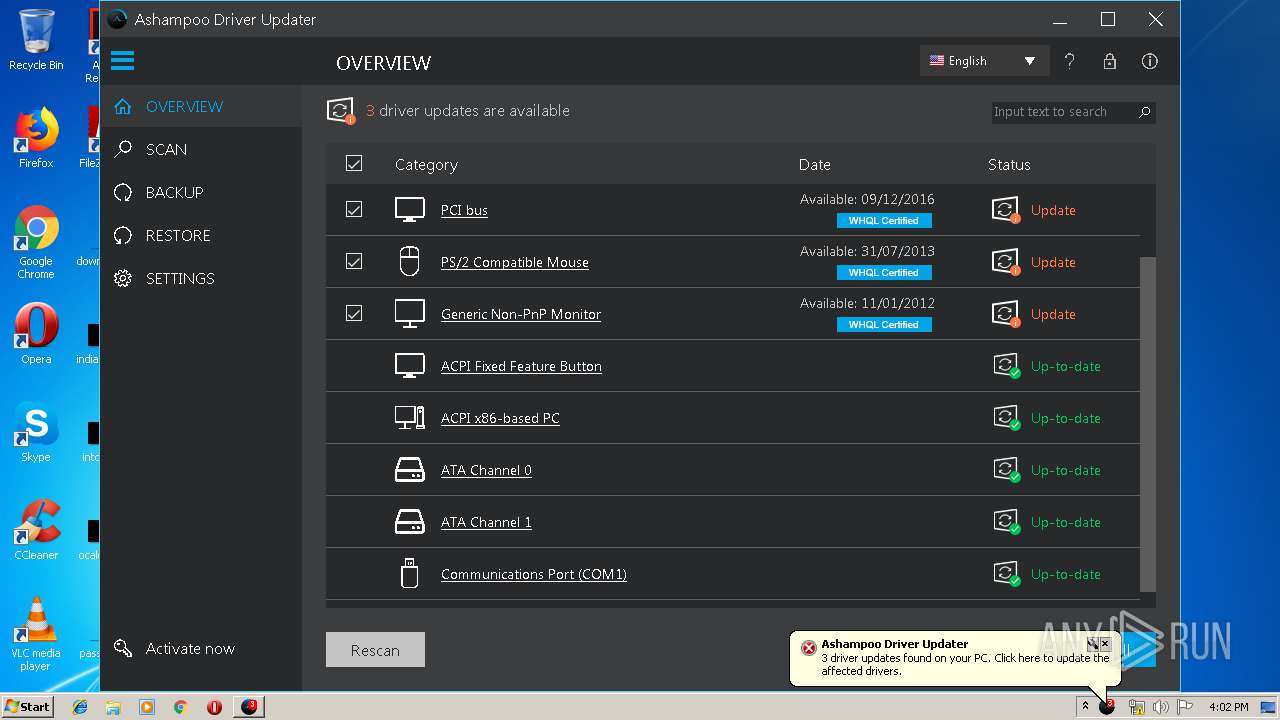The height and width of the screenshot is (720, 1280).
Task: Open the English language dropdown
Action: [x=984, y=61]
